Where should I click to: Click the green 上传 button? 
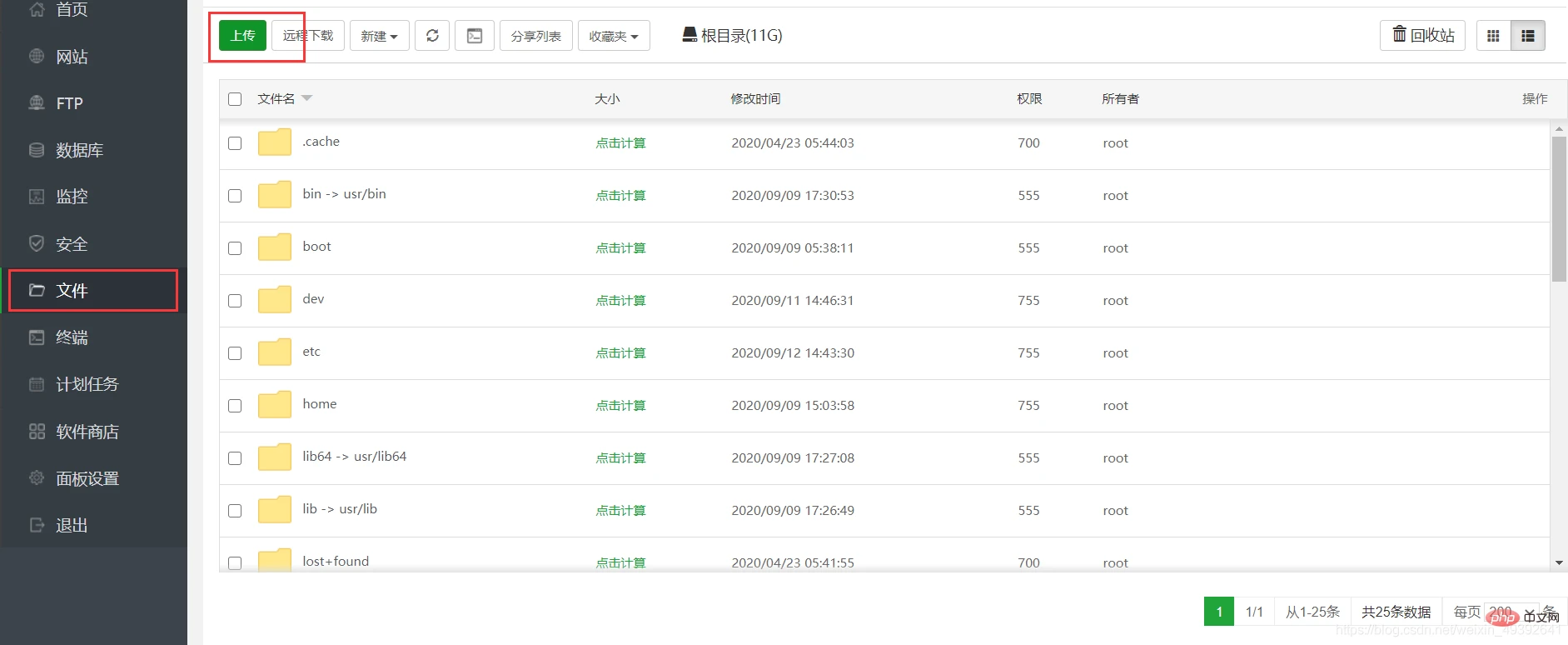click(x=242, y=36)
